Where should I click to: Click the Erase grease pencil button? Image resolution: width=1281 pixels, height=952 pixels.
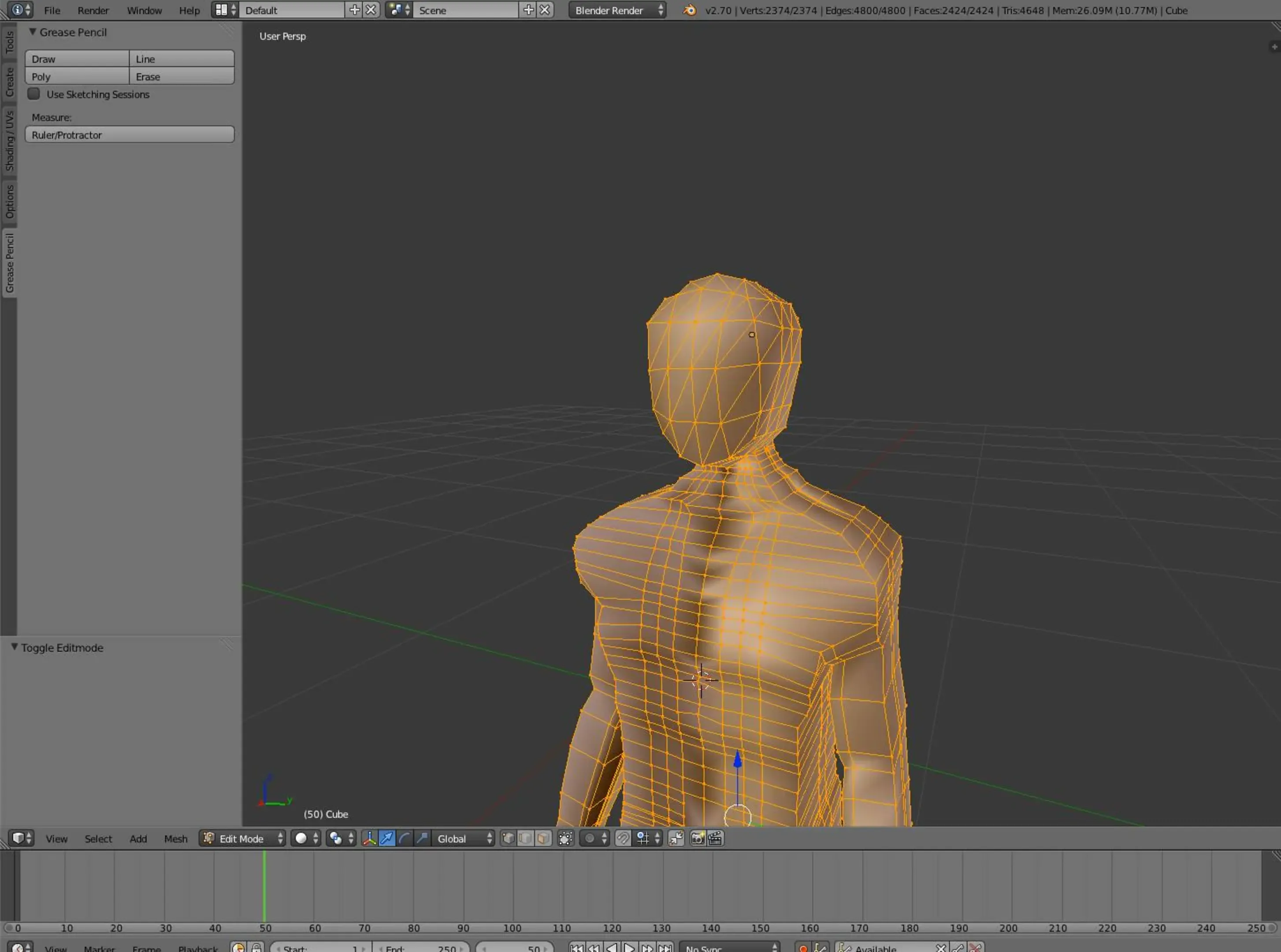coord(182,77)
